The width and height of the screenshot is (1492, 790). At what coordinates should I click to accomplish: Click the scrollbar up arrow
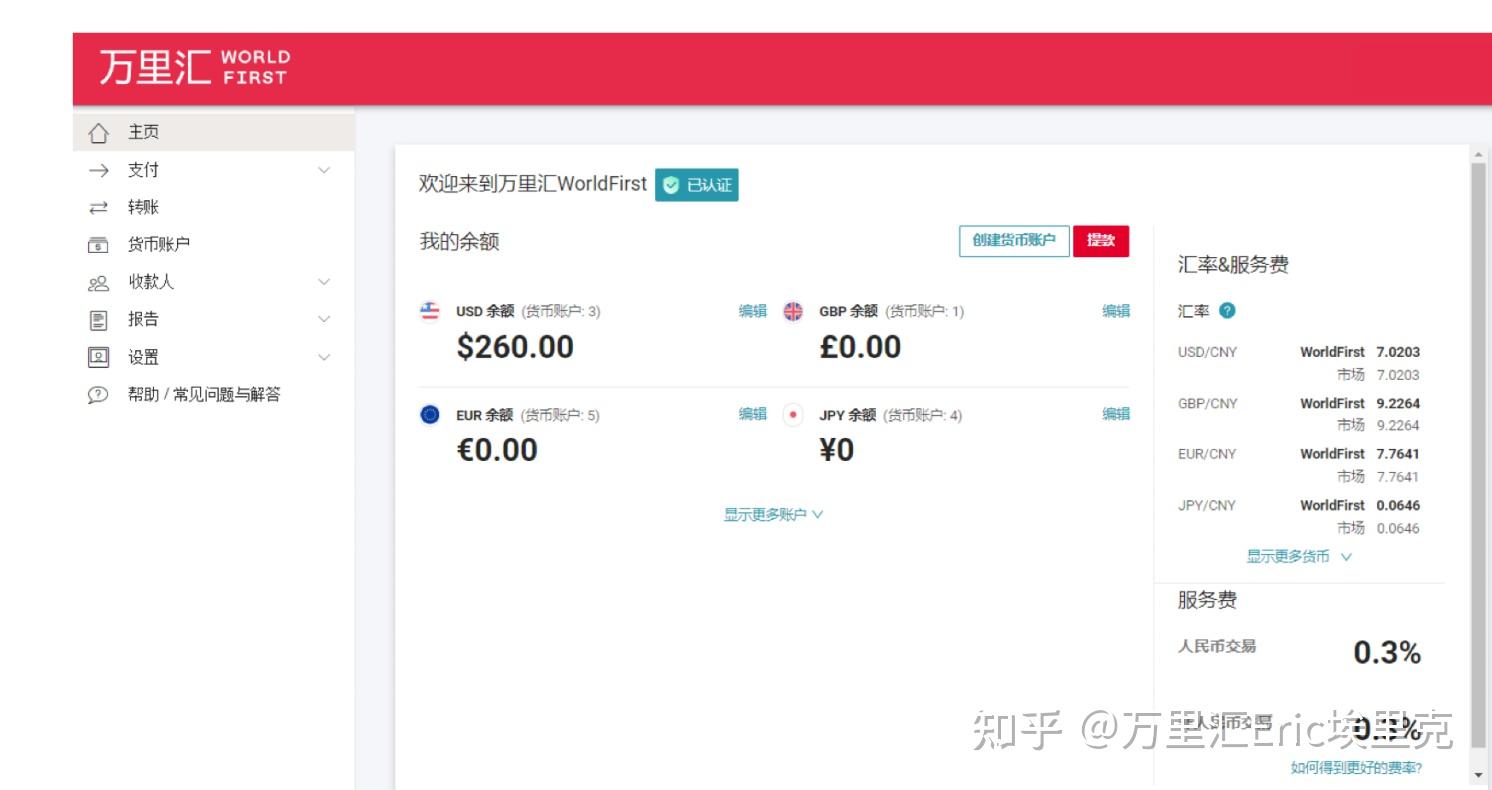click(1478, 155)
